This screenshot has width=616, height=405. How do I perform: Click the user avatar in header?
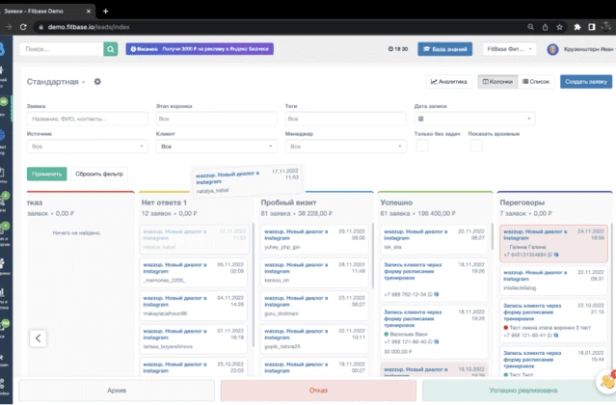[553, 49]
